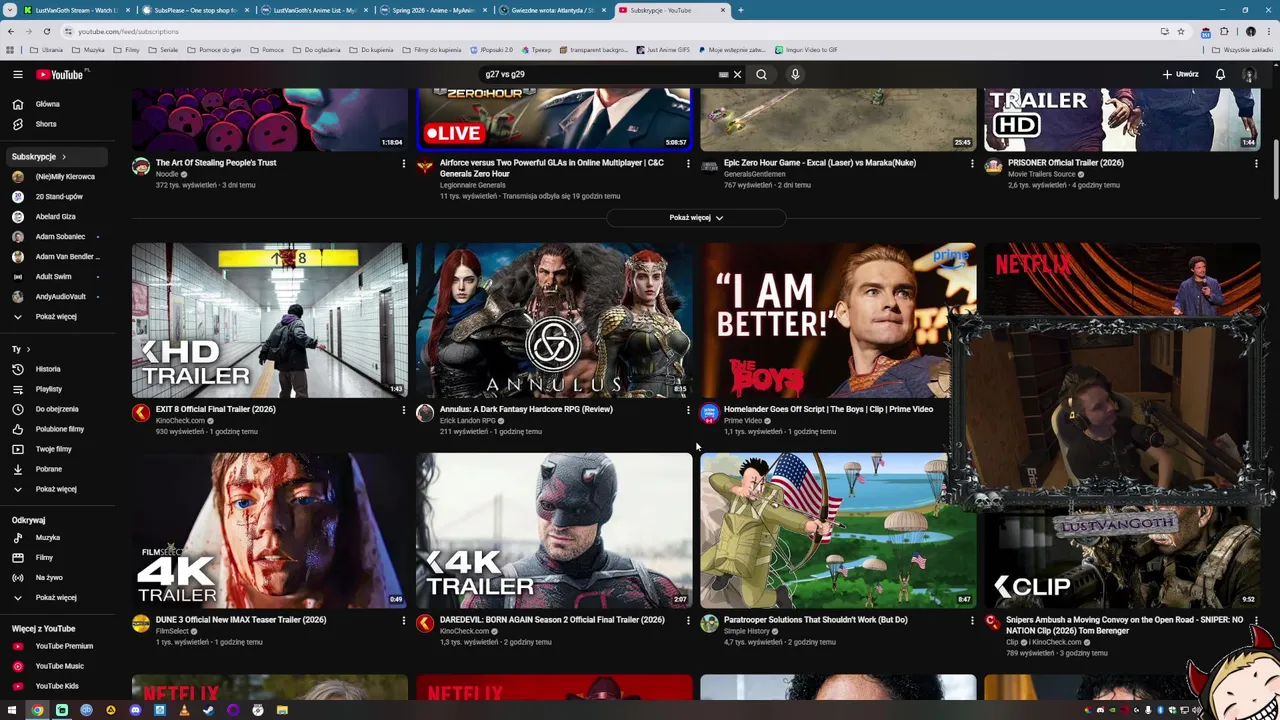This screenshot has height=720, width=1280.
Task: Open (Nie)Miły Kierowca channel subscription
Action: pos(56,177)
